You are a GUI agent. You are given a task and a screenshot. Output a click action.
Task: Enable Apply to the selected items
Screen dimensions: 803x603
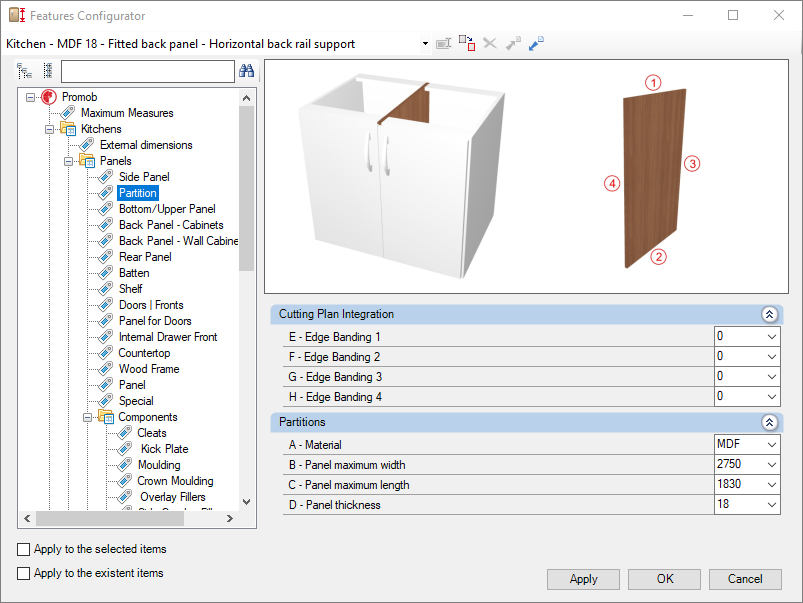24,550
